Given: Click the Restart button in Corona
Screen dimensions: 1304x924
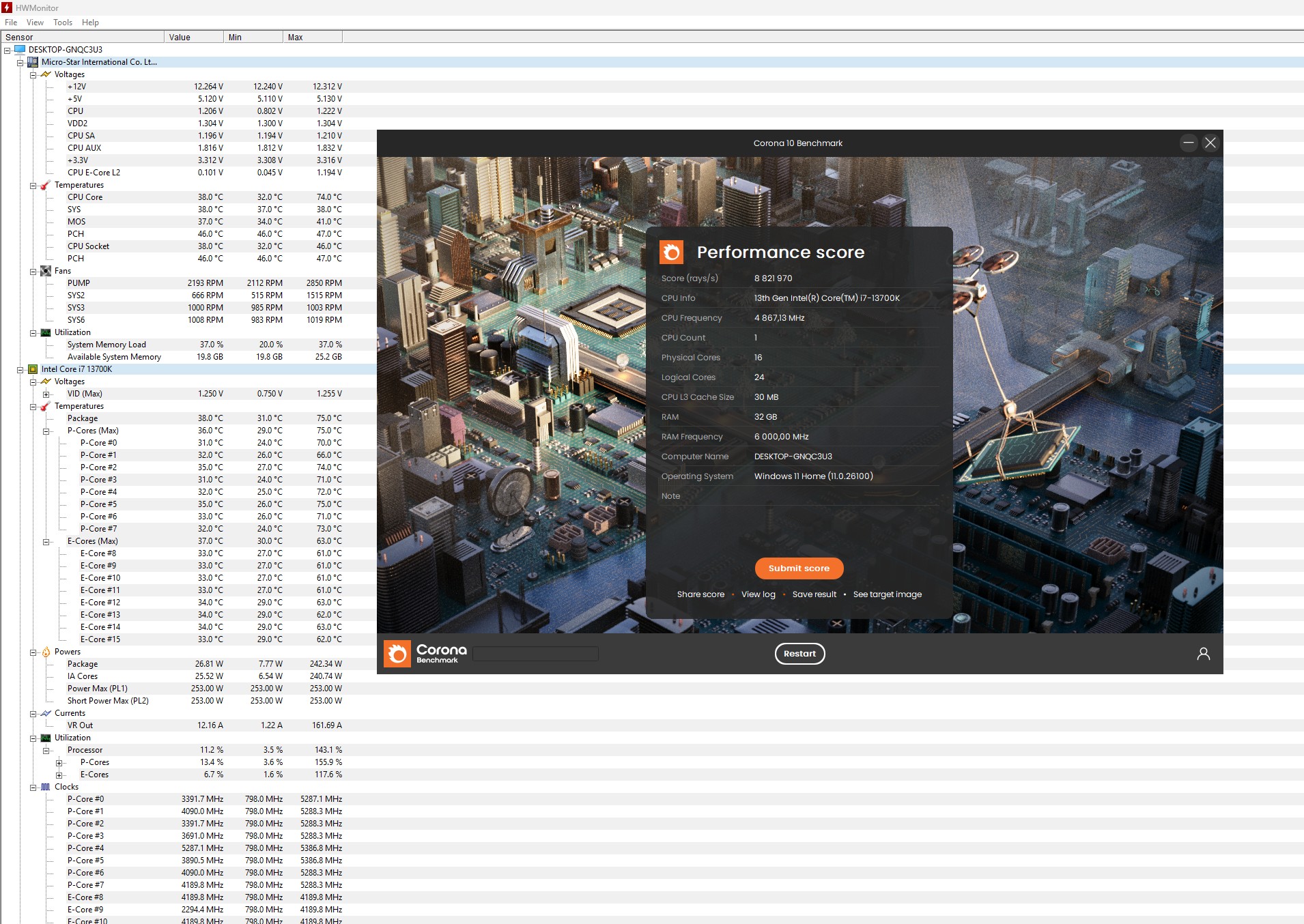Looking at the screenshot, I should coord(799,654).
